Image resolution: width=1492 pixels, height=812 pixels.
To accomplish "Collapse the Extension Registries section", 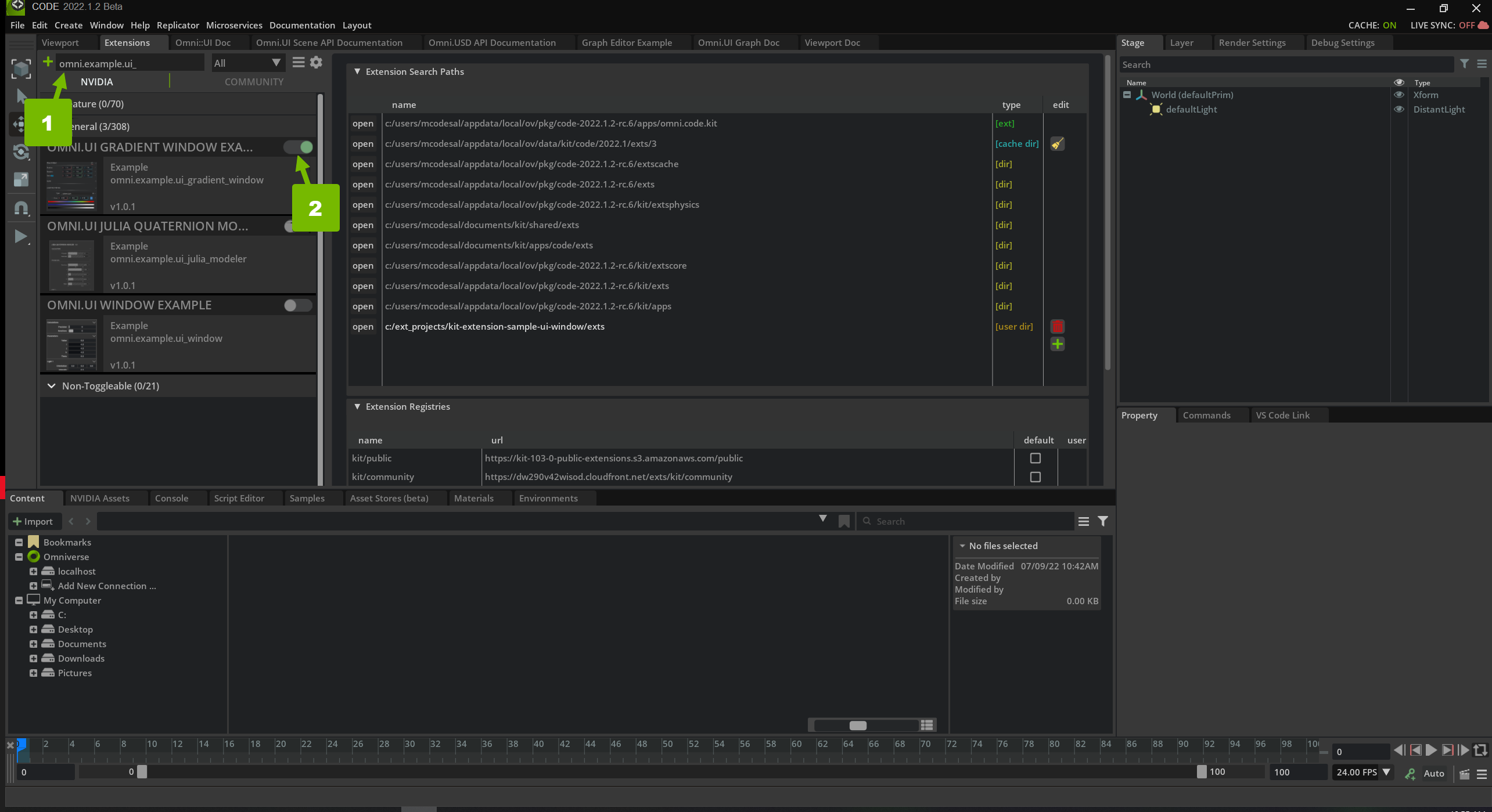I will click(x=357, y=406).
